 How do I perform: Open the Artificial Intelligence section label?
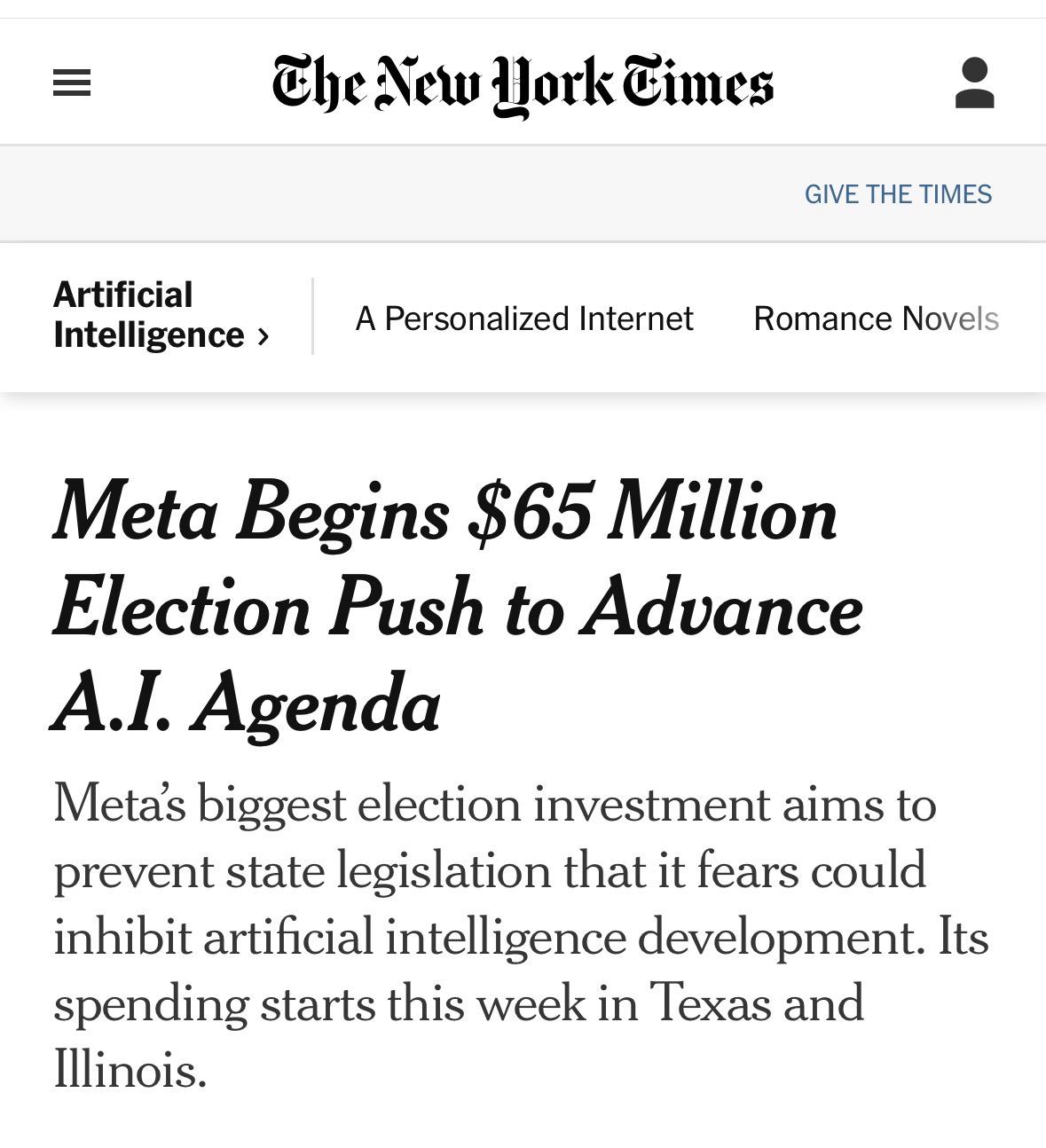click(x=148, y=315)
